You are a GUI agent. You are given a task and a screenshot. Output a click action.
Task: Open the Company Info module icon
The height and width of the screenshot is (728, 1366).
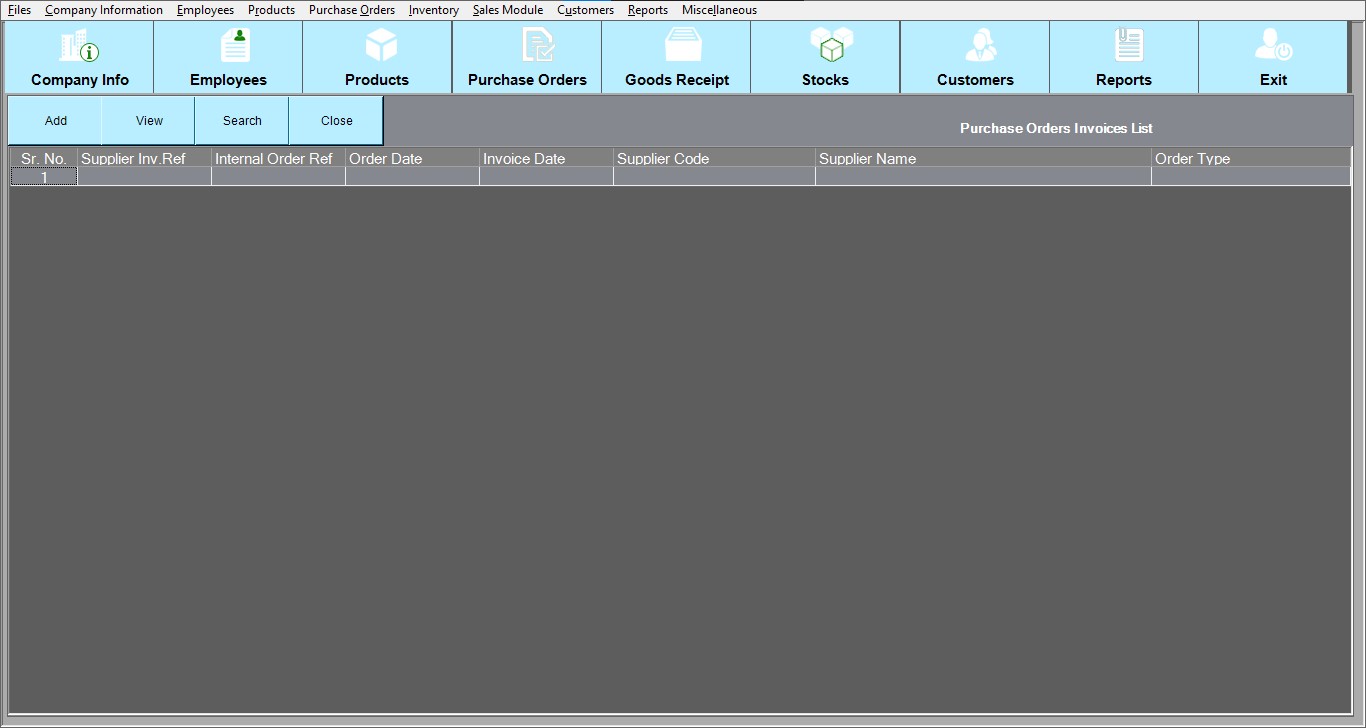tap(79, 46)
